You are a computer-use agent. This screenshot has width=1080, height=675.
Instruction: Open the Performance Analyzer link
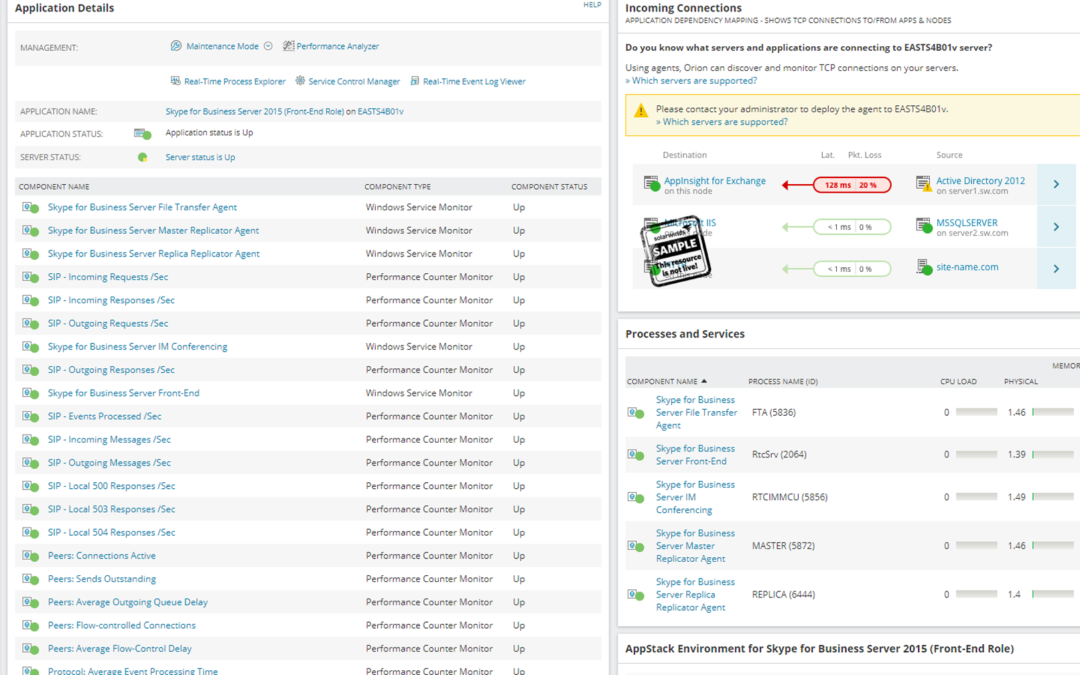(x=338, y=46)
